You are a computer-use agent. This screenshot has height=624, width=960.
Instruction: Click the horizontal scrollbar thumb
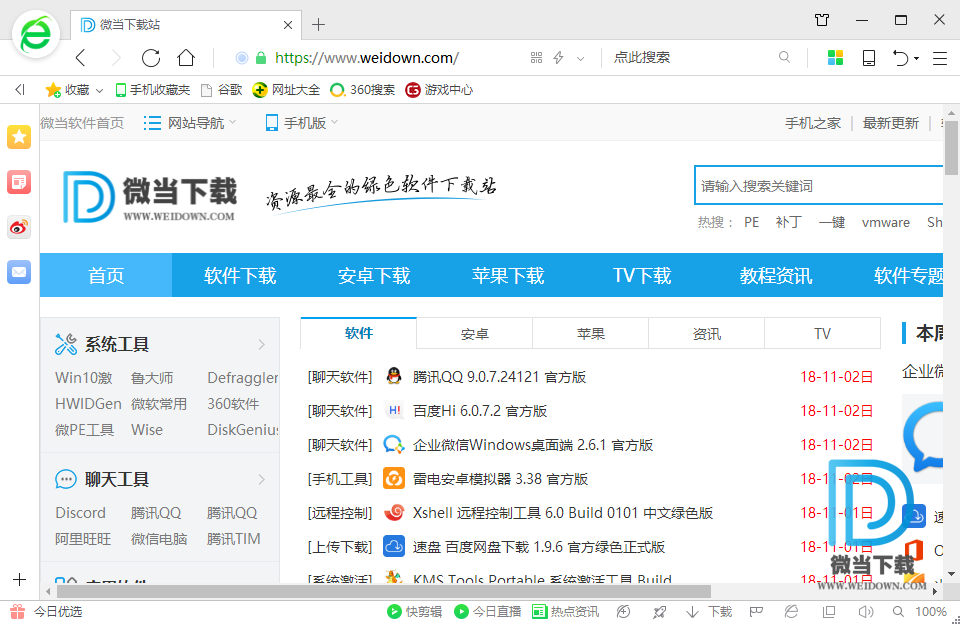point(384,592)
